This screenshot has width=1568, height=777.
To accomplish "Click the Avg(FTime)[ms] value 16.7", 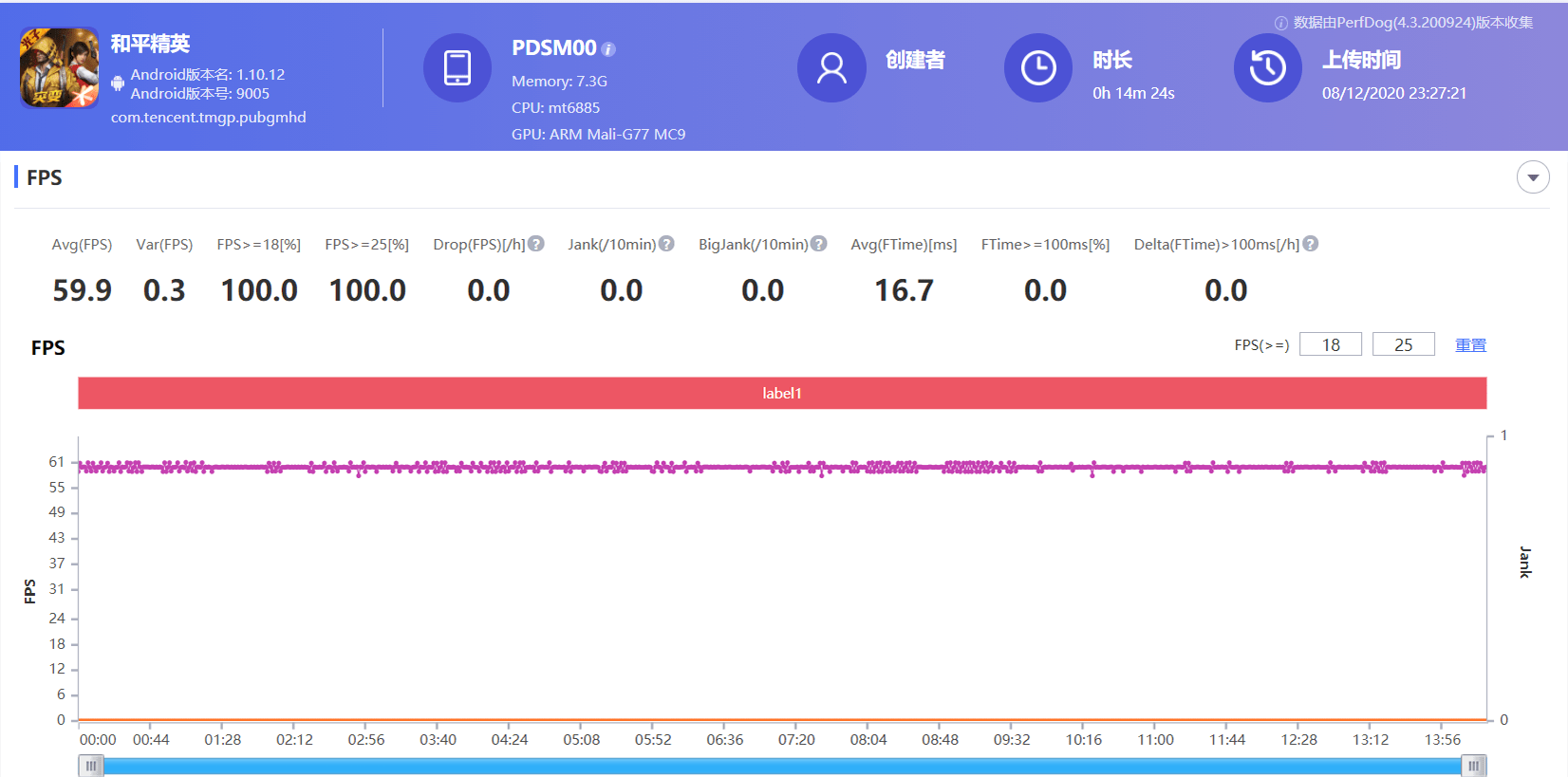I will click(x=904, y=290).
